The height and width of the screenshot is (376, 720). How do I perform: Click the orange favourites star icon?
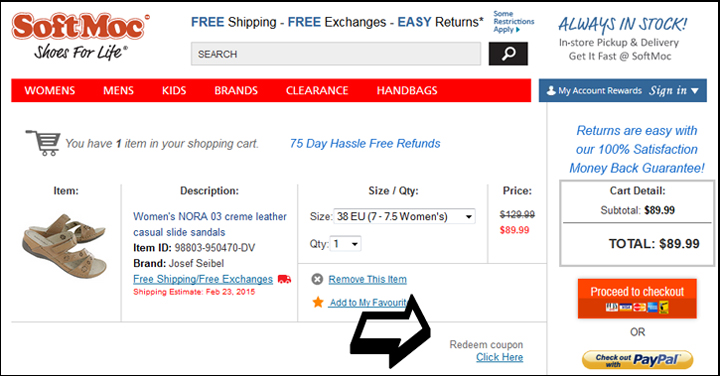318,302
